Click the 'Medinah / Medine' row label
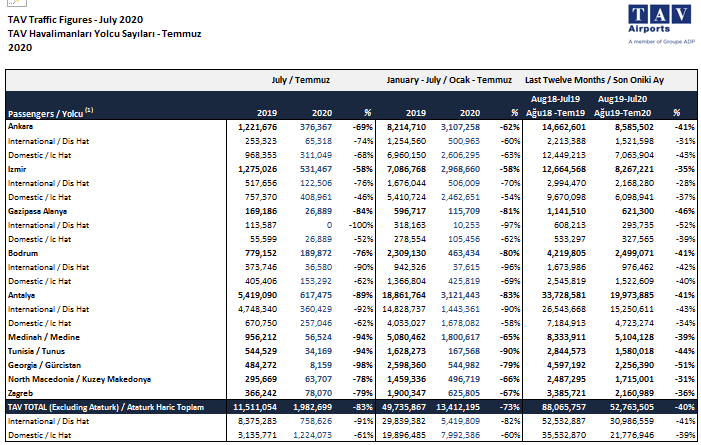This screenshot has height=445, width=701. [x=44, y=337]
